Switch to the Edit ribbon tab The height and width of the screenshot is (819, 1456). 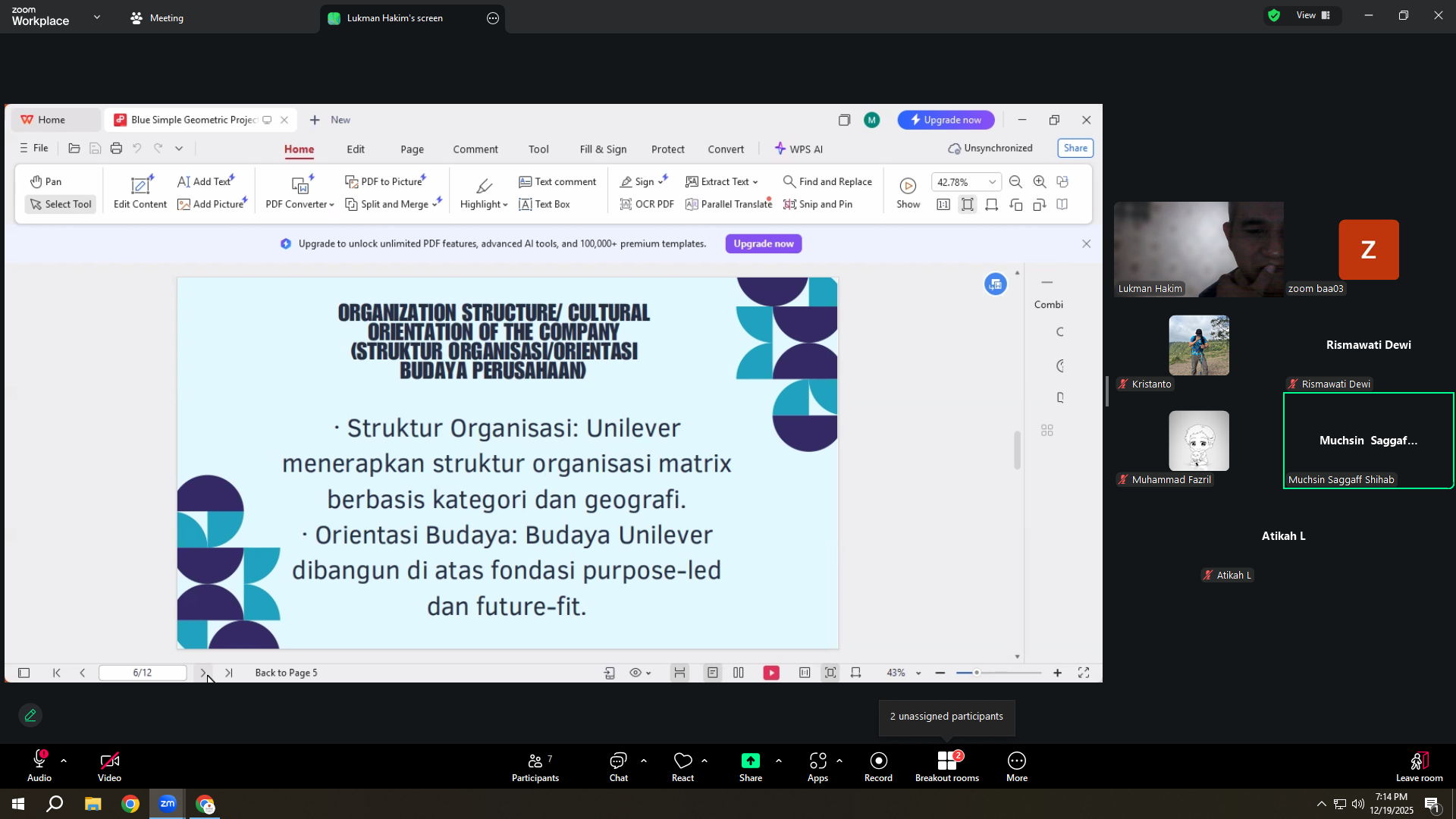pyautogui.click(x=356, y=149)
